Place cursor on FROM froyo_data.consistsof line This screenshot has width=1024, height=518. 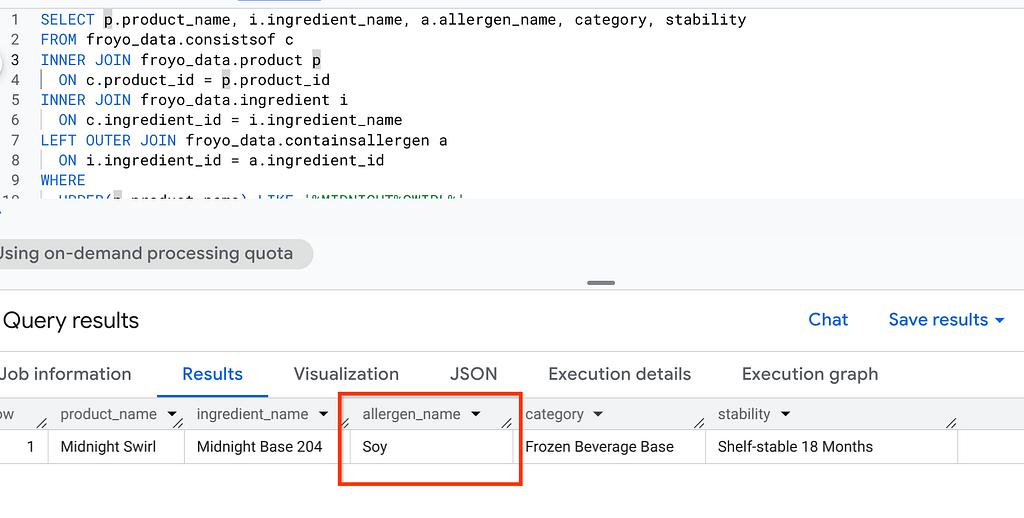tap(167, 40)
